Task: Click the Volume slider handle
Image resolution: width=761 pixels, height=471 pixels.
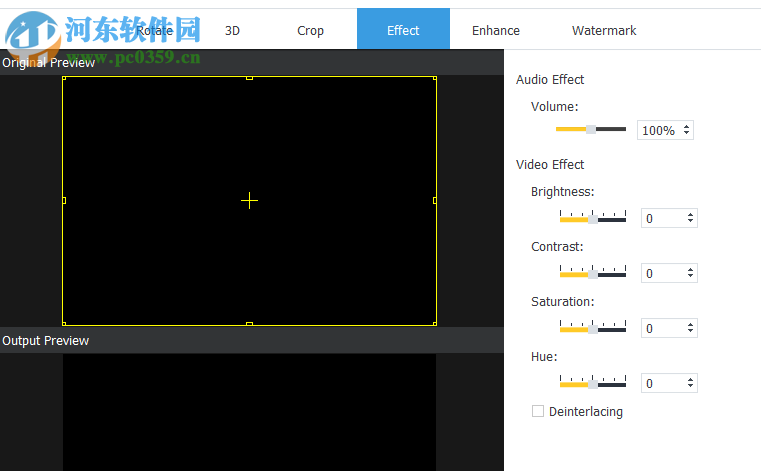Action: click(x=591, y=129)
